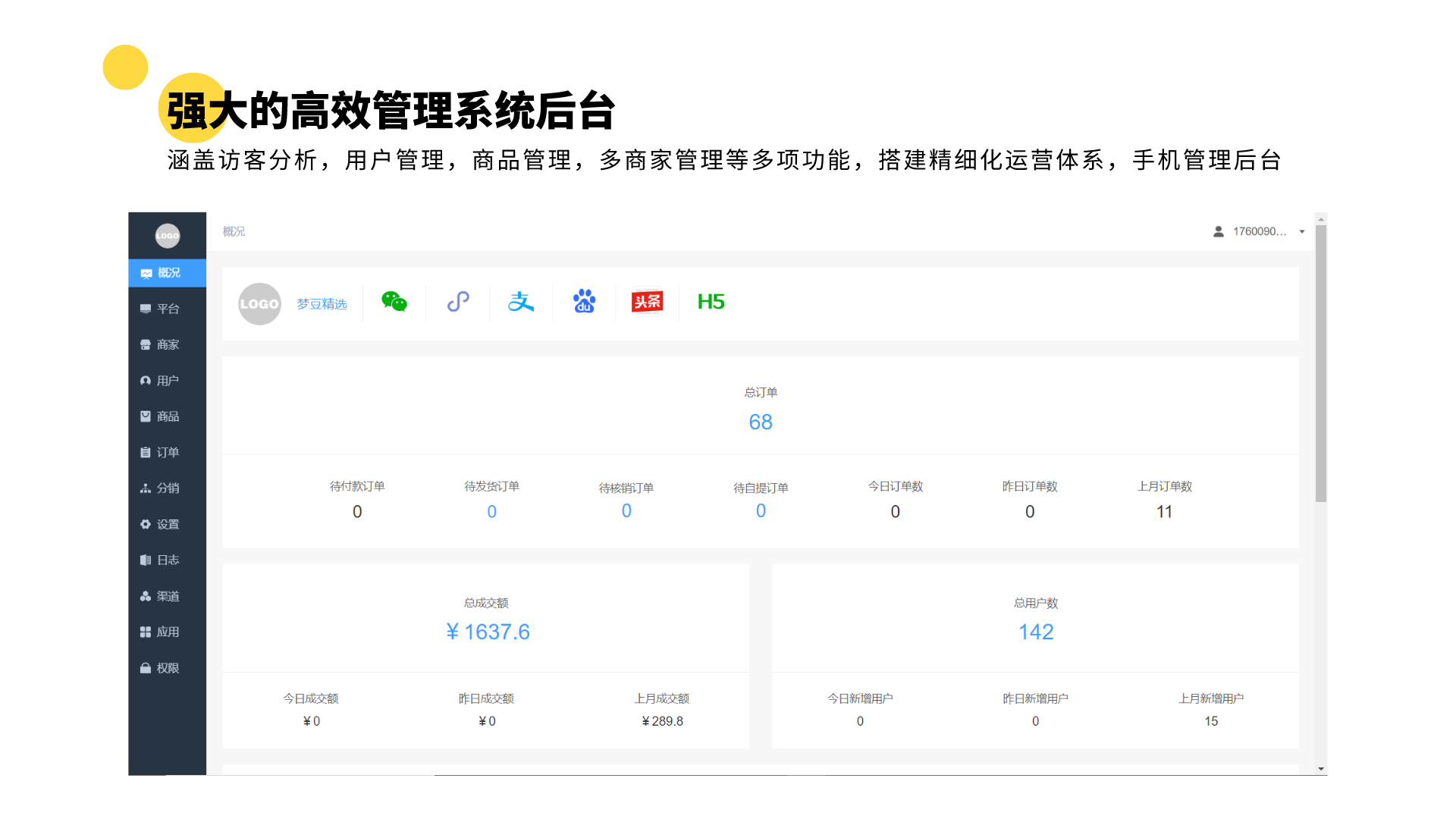Screen dimensions: 1456x819
Task: Click the 待发货订单 count value
Action: 491,512
